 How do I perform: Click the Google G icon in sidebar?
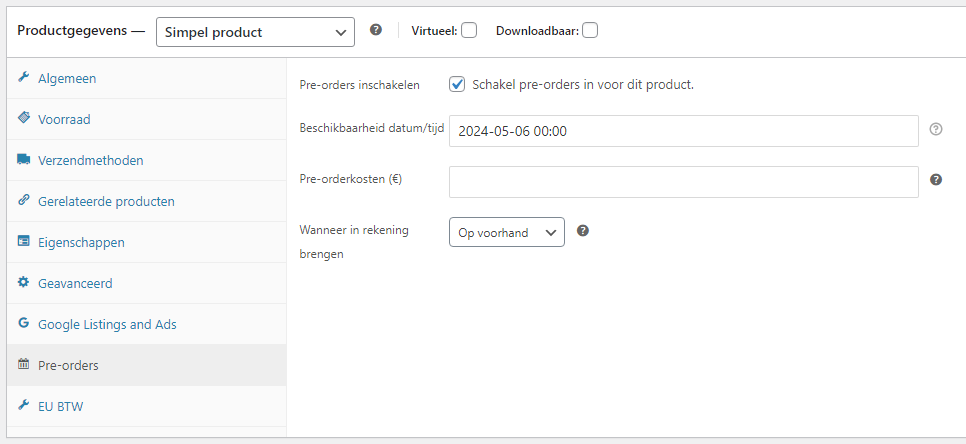tap(23, 323)
